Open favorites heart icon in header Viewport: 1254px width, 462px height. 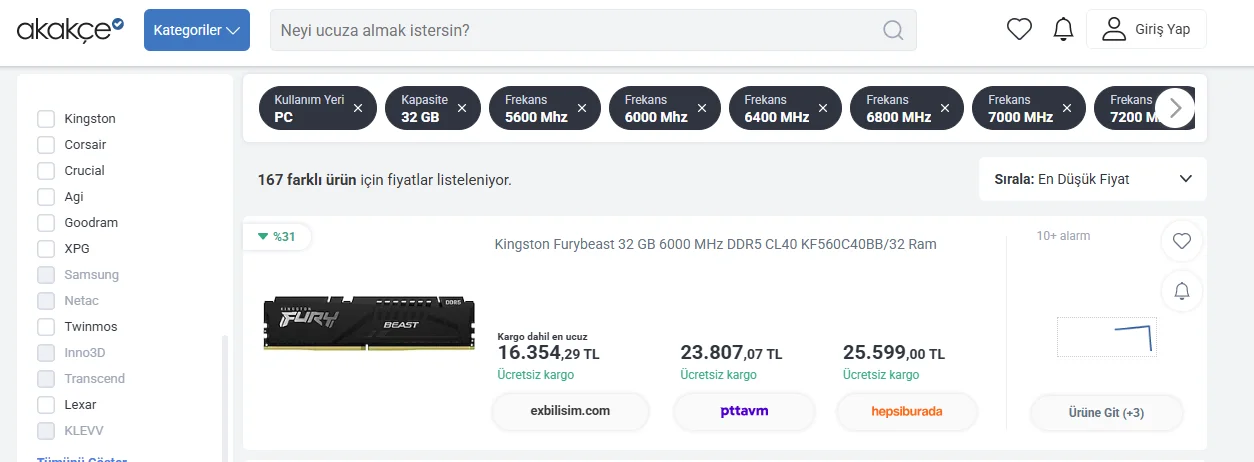[x=1019, y=30]
